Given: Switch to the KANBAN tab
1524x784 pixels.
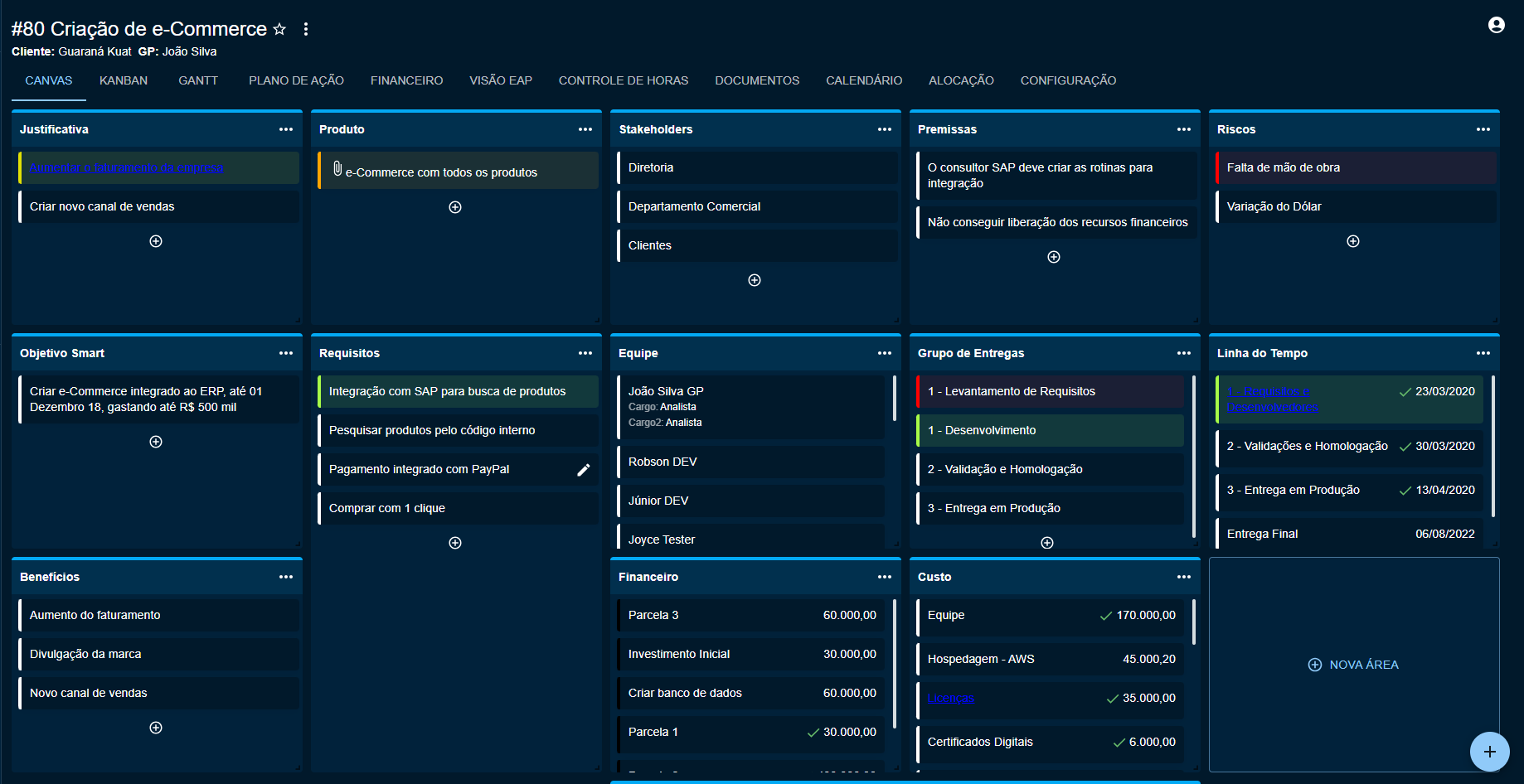Looking at the screenshot, I should (124, 80).
